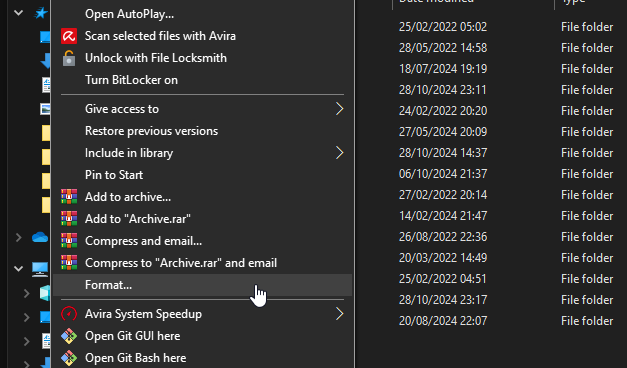Image resolution: width=627 pixels, height=368 pixels.
Task: Click the OneDrive cloud icon in the sidebar
Action: [x=40, y=238]
